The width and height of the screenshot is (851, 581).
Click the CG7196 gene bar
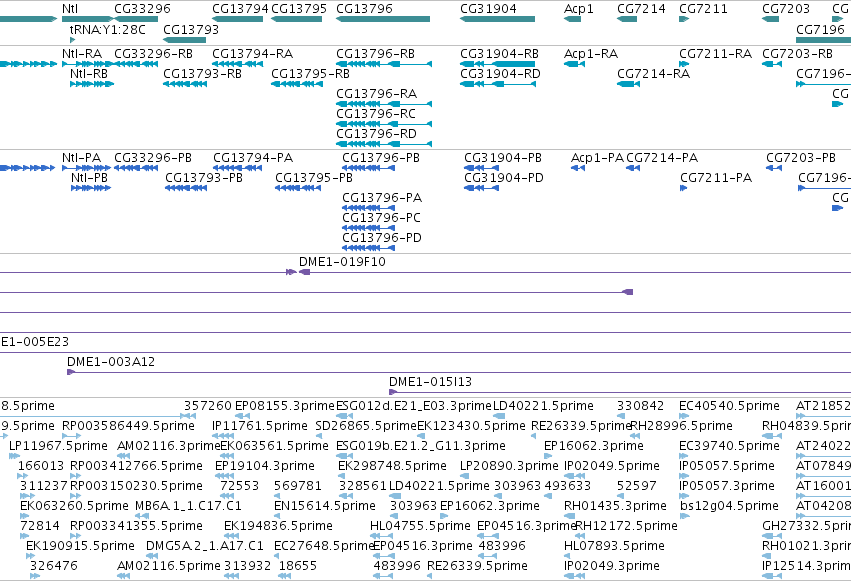click(823, 40)
